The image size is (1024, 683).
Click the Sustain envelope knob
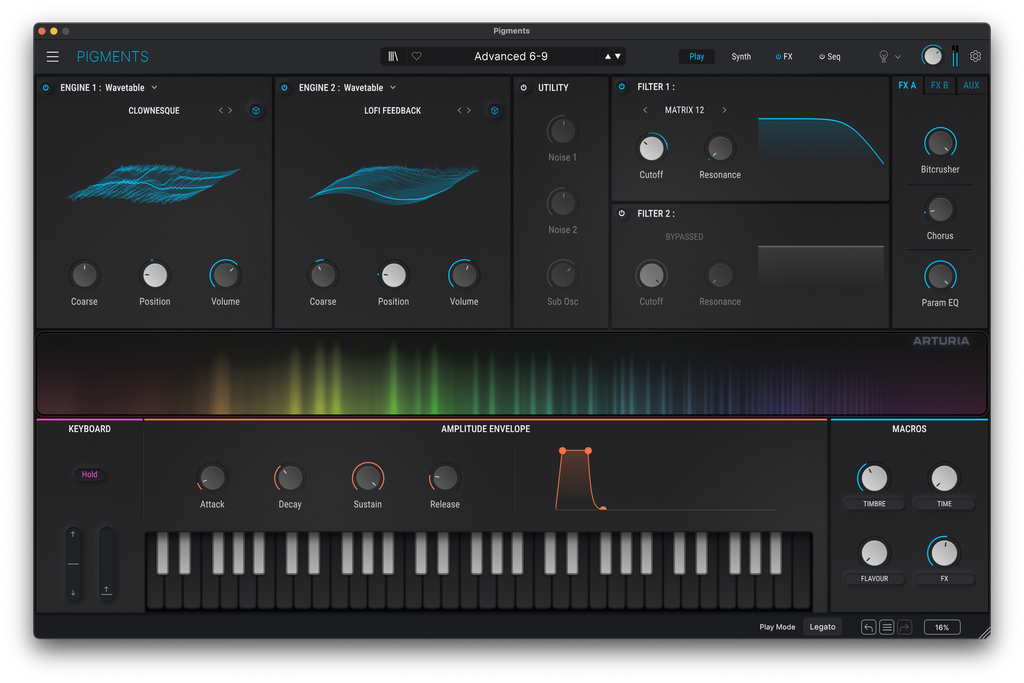pos(368,478)
